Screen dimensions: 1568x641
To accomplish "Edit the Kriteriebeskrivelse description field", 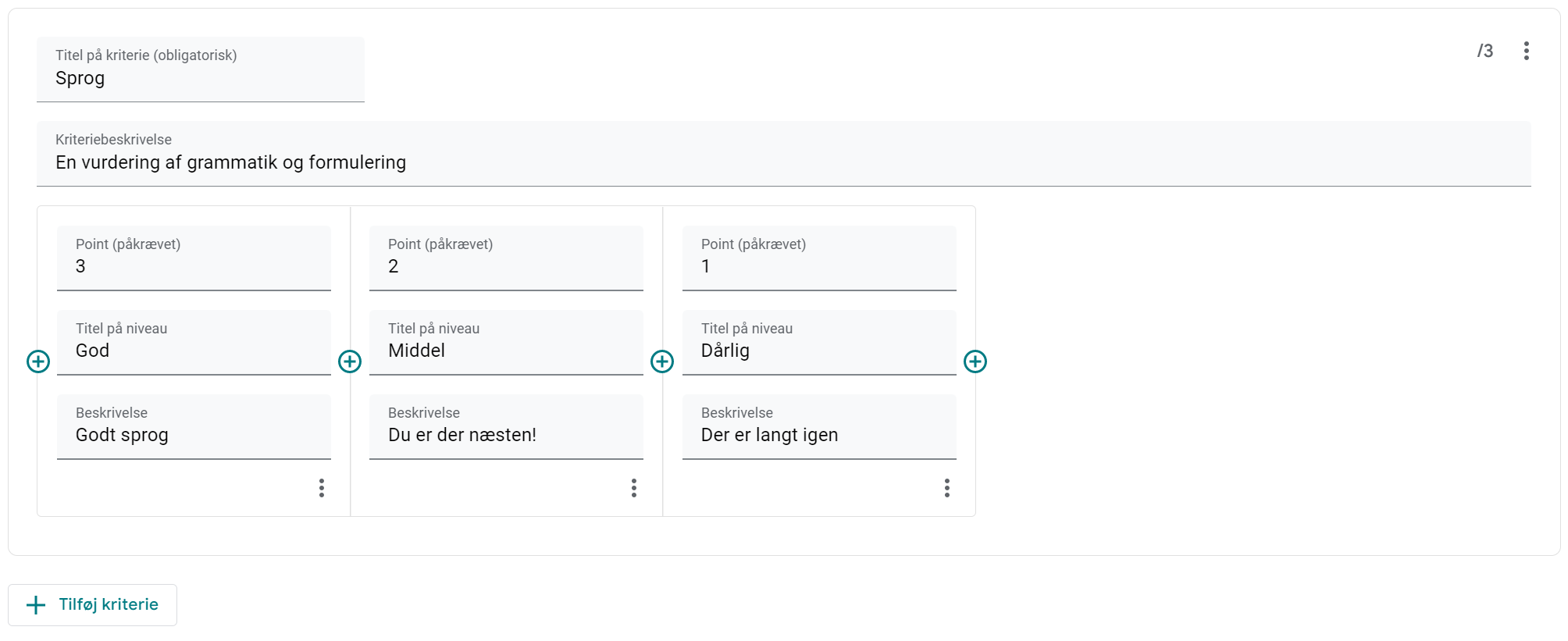I will pyautogui.click(x=782, y=162).
